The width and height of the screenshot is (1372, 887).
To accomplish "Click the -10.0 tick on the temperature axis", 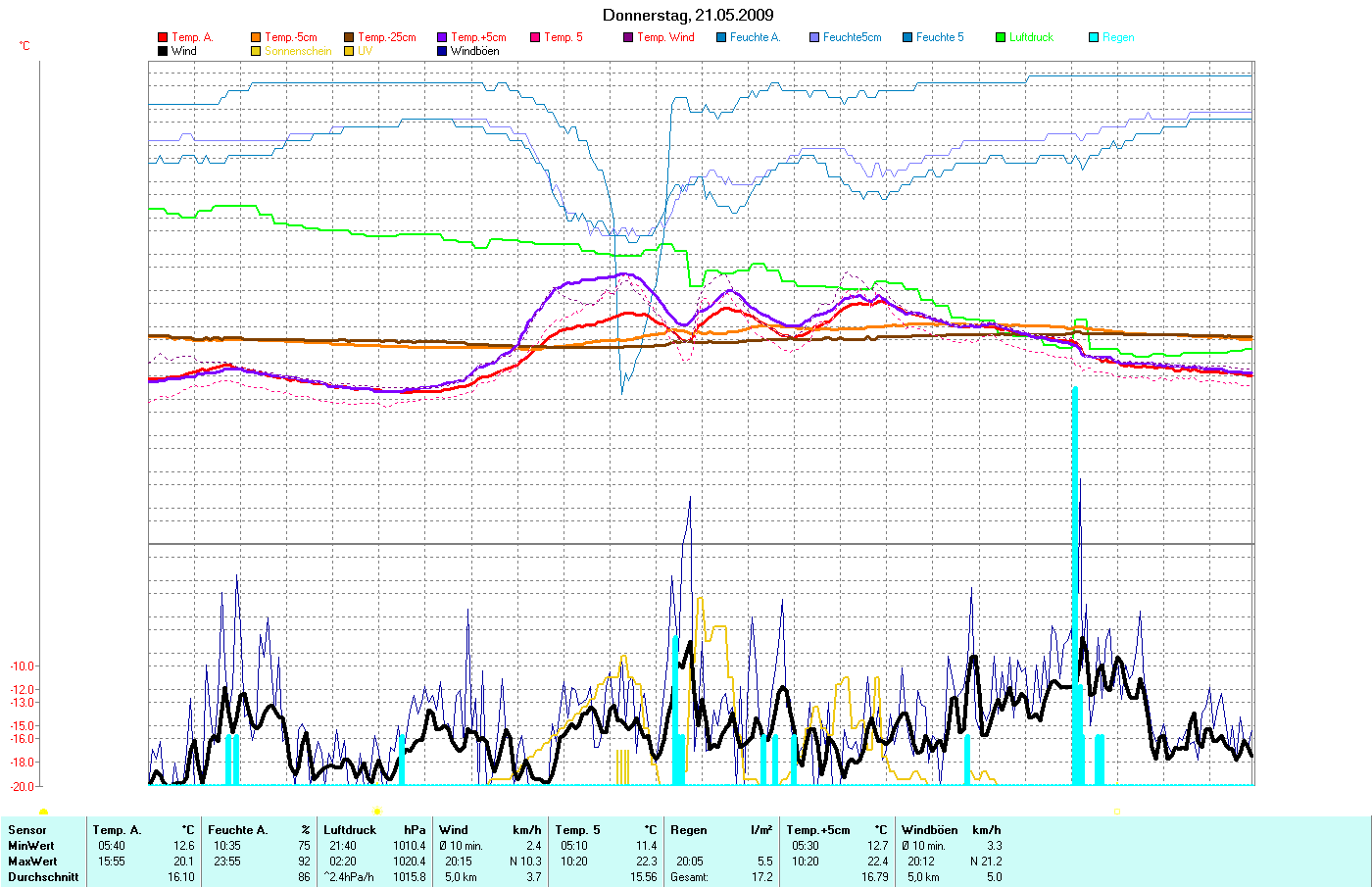I will pos(23,666).
